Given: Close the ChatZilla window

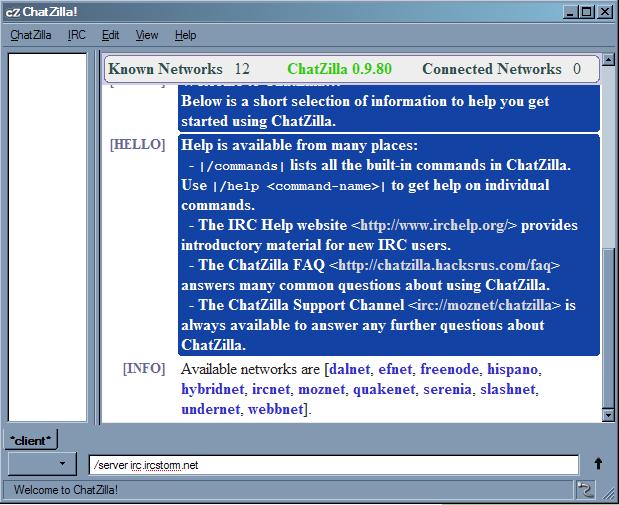Looking at the screenshot, I should (605, 12).
